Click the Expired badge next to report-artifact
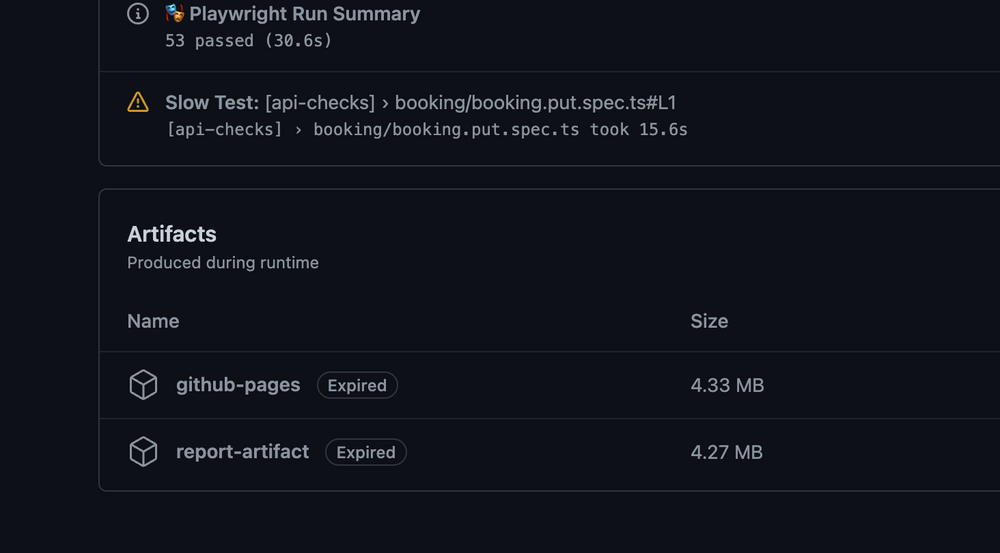Viewport: 1000px width, 553px height. coord(366,452)
